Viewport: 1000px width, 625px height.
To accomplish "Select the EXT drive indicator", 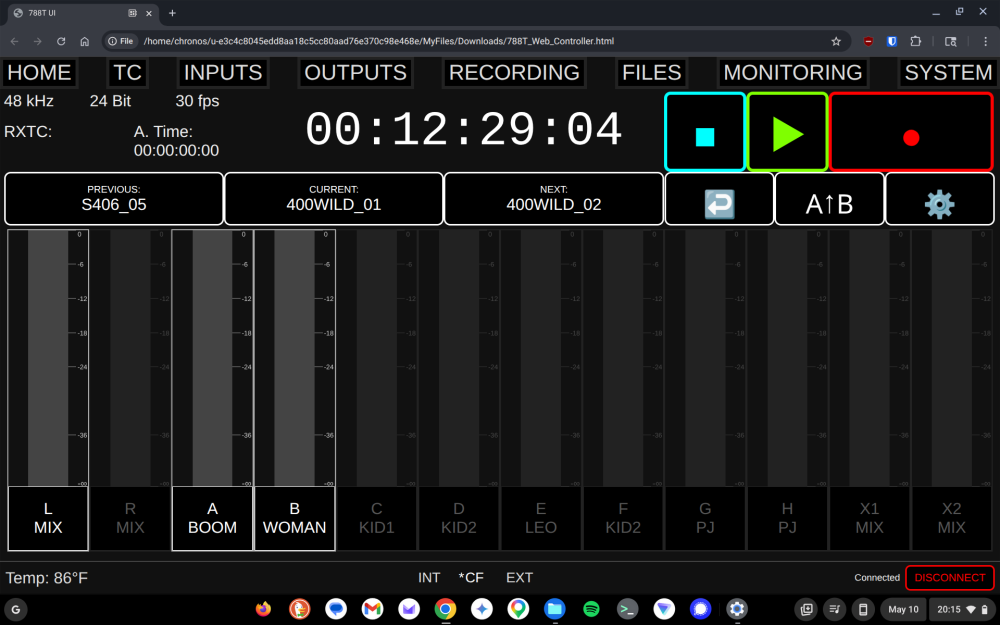I will click(519, 578).
